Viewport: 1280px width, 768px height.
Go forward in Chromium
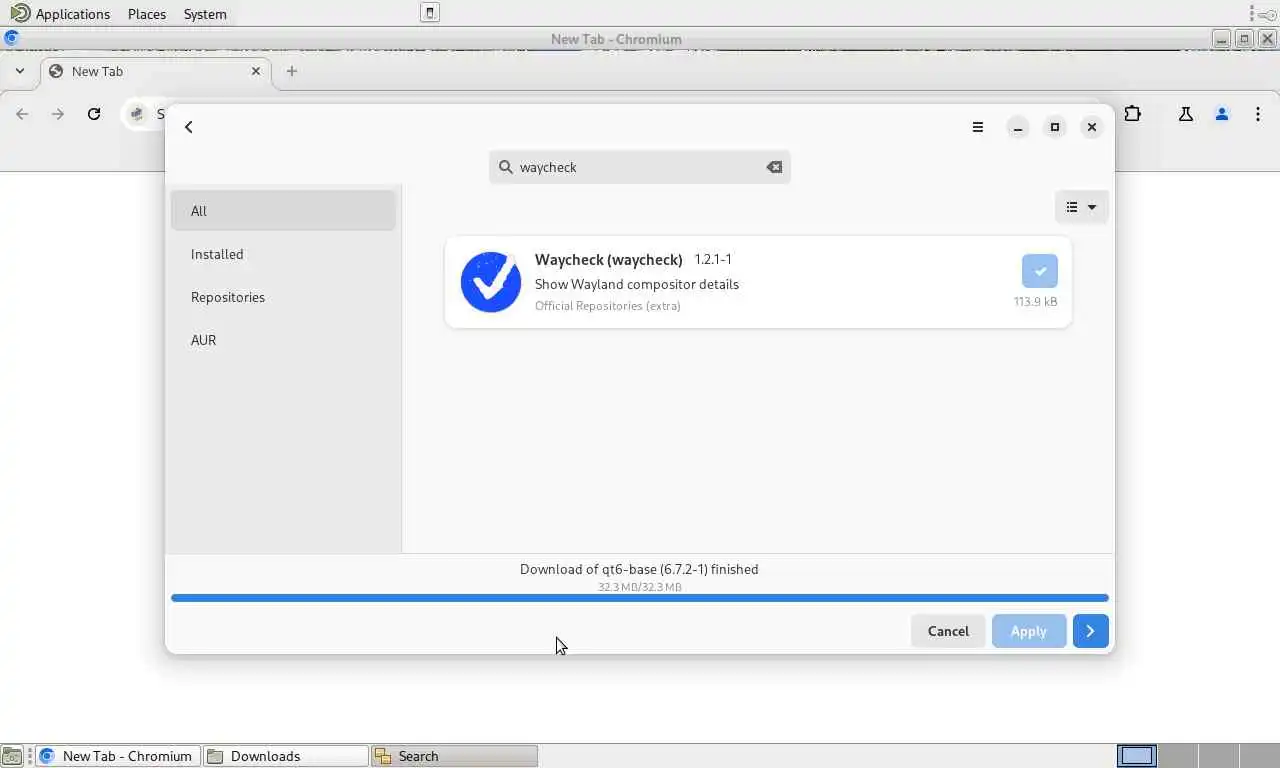58,114
